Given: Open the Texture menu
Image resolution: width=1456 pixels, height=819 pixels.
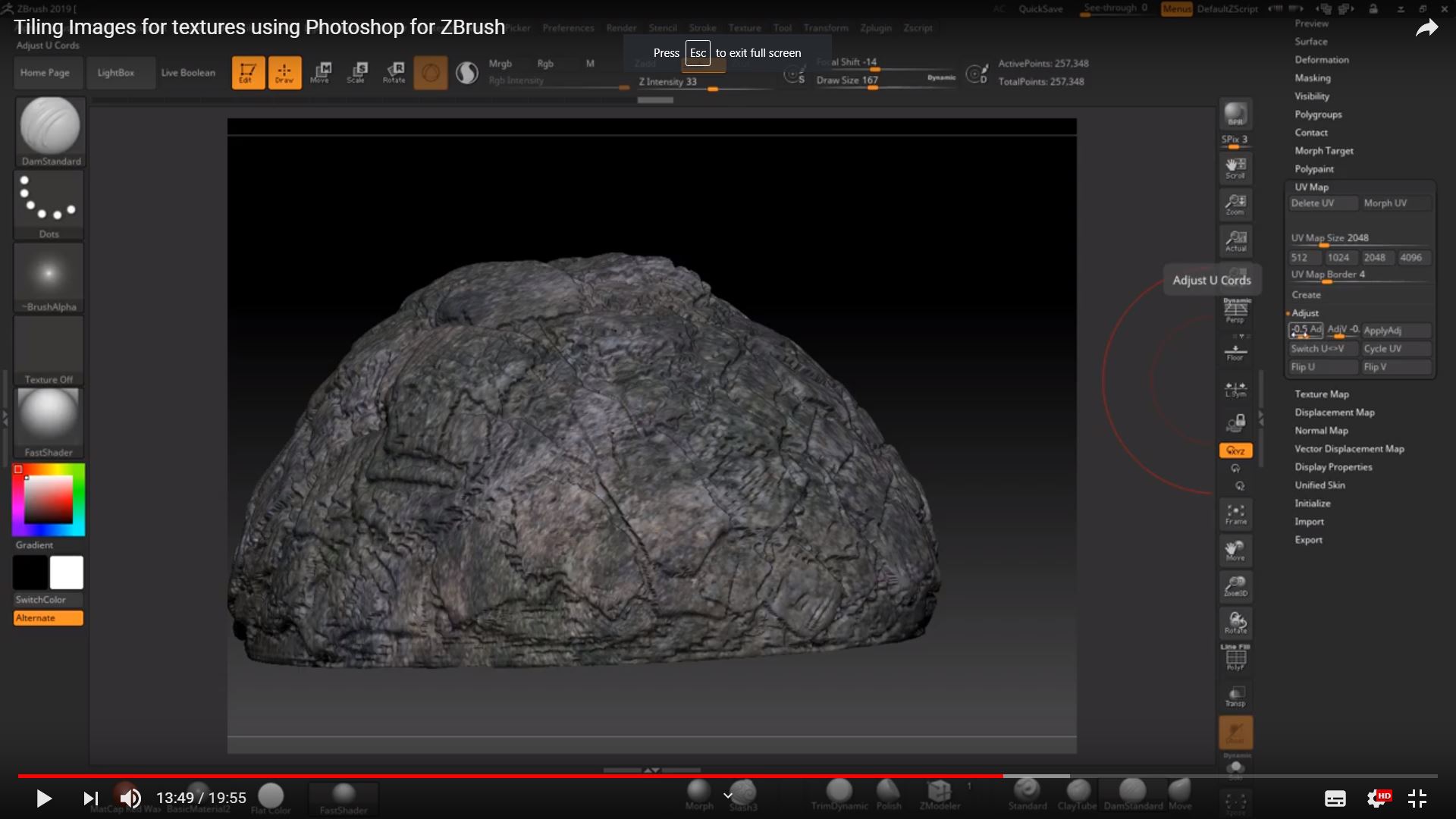Looking at the screenshot, I should [745, 28].
